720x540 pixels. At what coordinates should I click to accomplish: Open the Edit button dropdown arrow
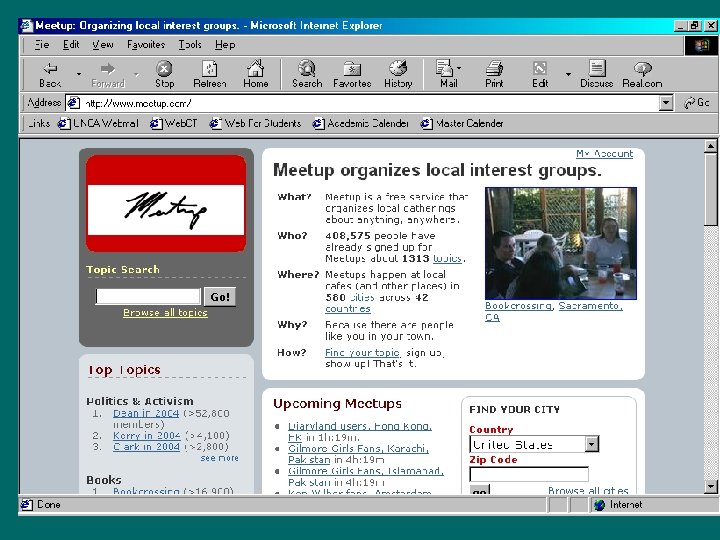point(568,74)
